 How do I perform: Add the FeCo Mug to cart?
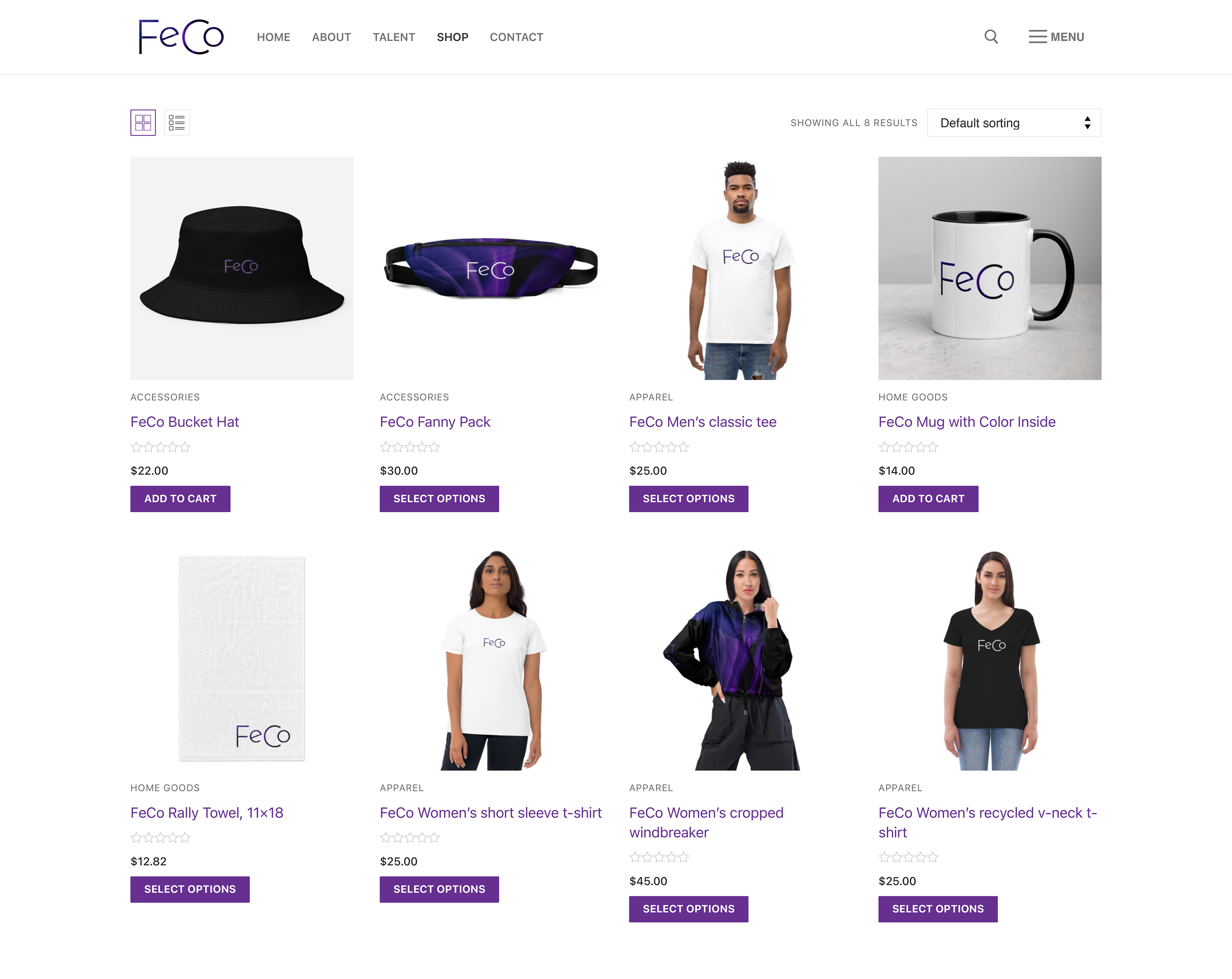928,499
